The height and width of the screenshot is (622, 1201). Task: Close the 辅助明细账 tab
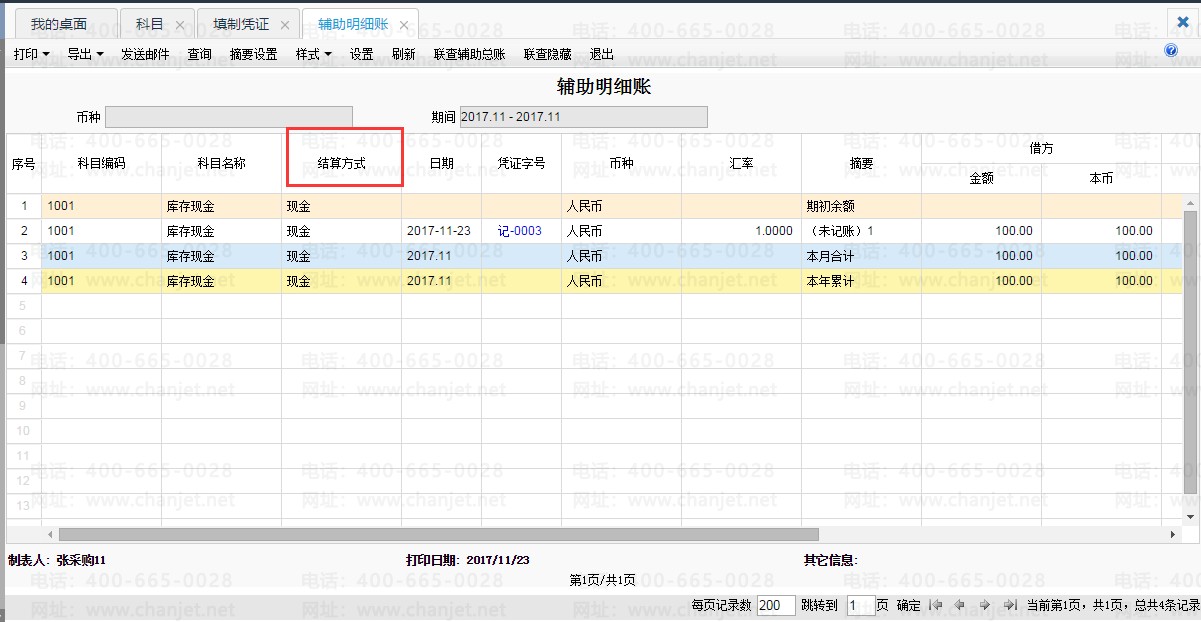coord(403,25)
